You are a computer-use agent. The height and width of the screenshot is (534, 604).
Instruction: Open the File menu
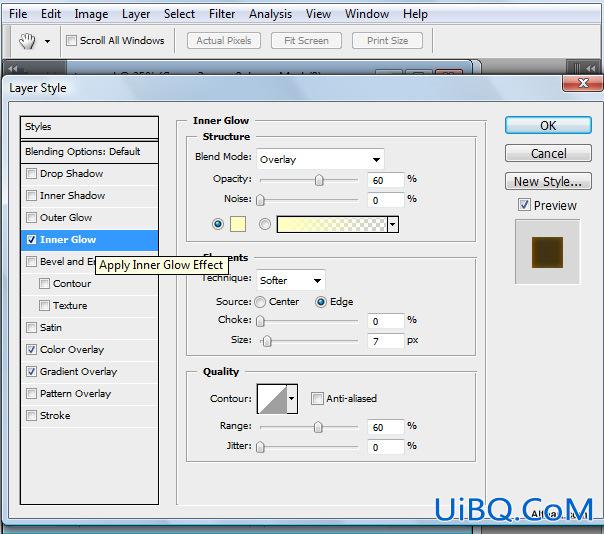18,14
